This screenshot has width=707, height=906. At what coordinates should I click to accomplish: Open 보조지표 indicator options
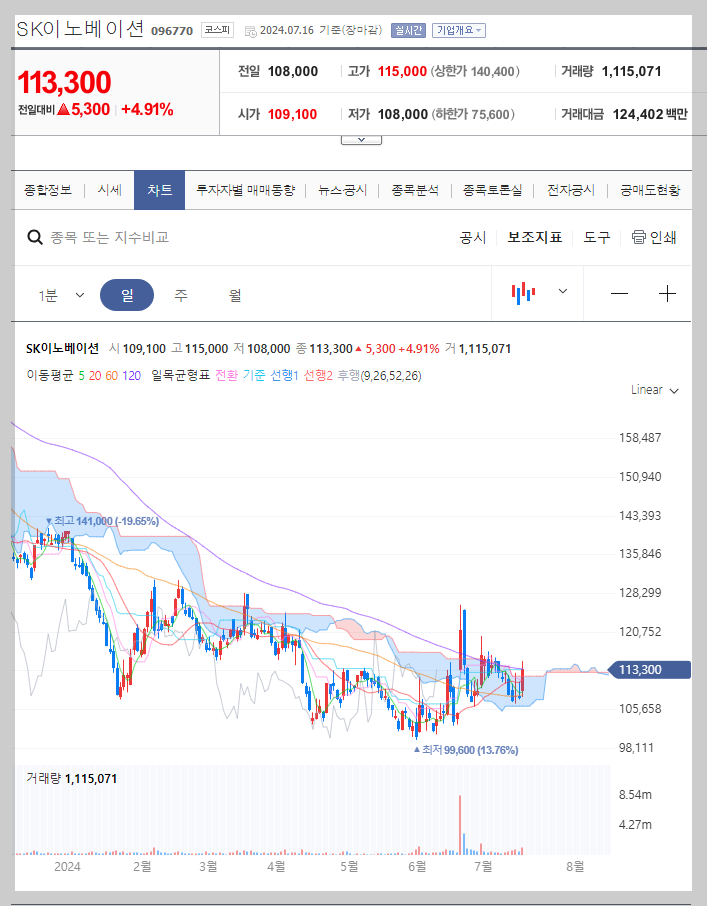(x=534, y=238)
